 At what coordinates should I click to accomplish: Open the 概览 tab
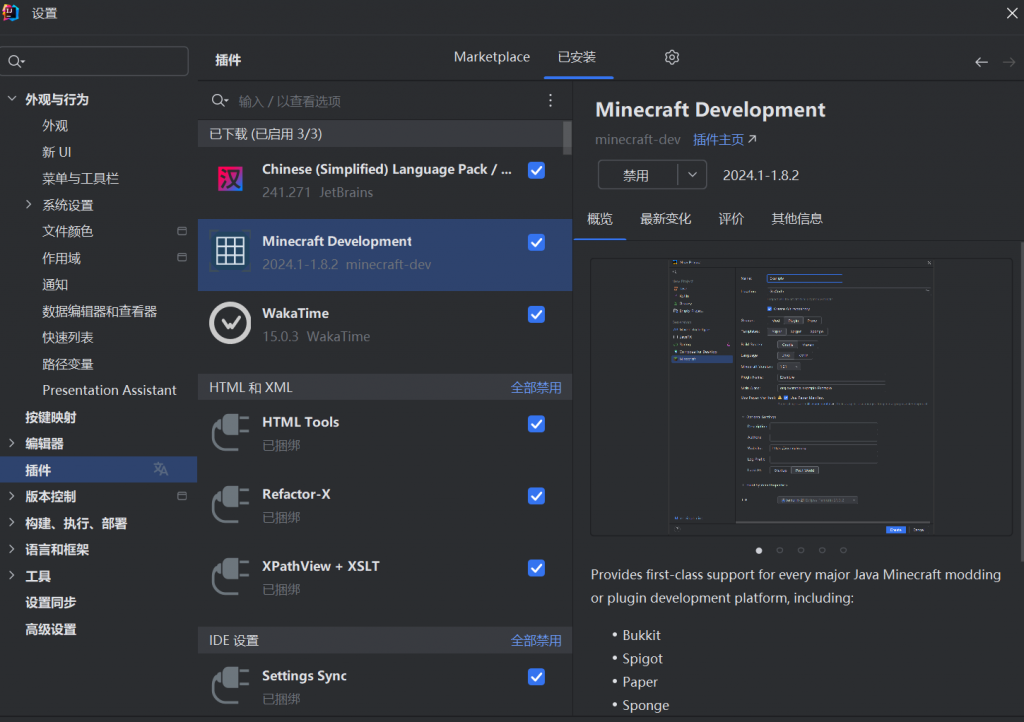tap(600, 219)
